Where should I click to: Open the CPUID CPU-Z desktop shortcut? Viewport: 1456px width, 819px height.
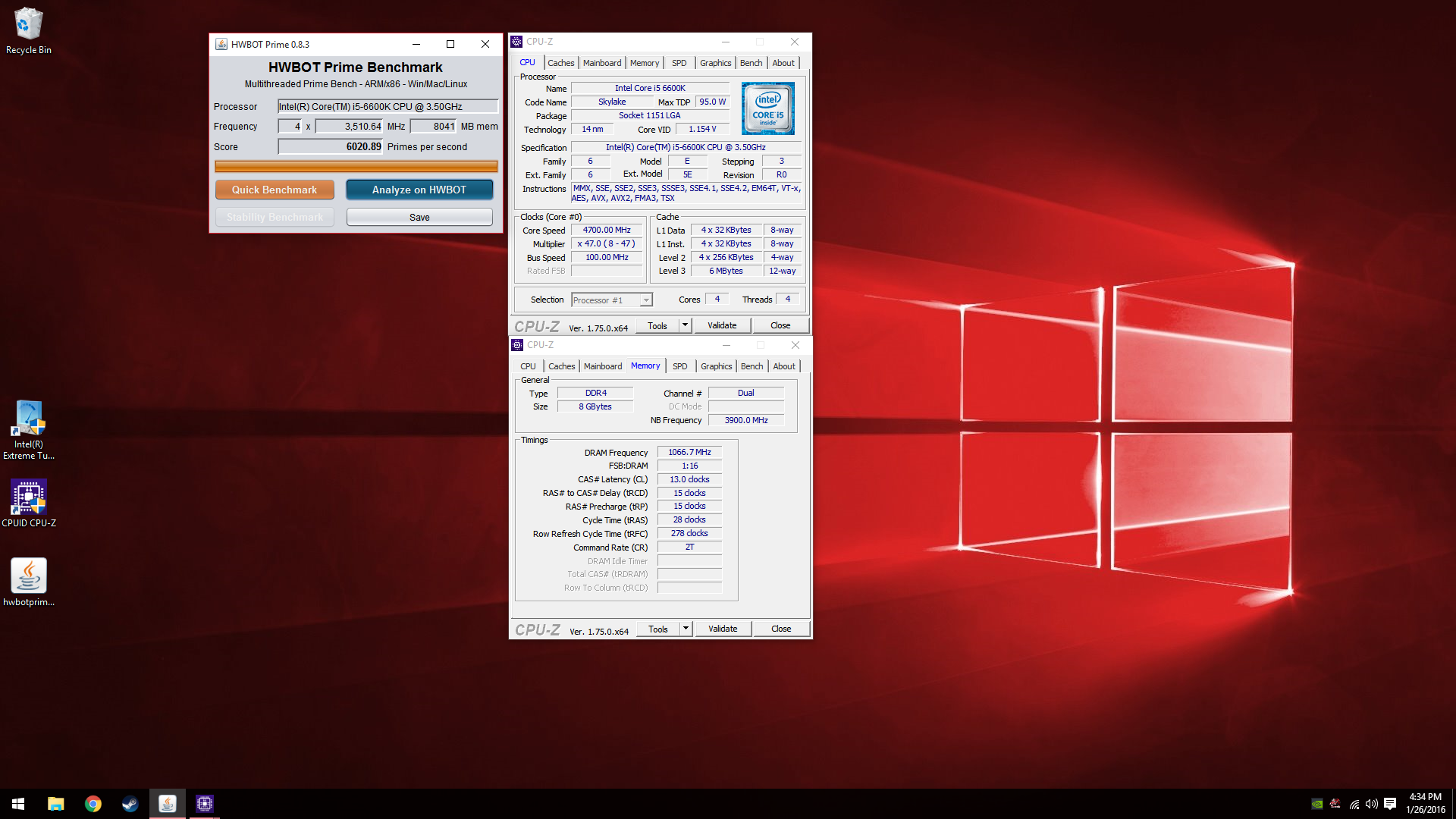[29, 504]
